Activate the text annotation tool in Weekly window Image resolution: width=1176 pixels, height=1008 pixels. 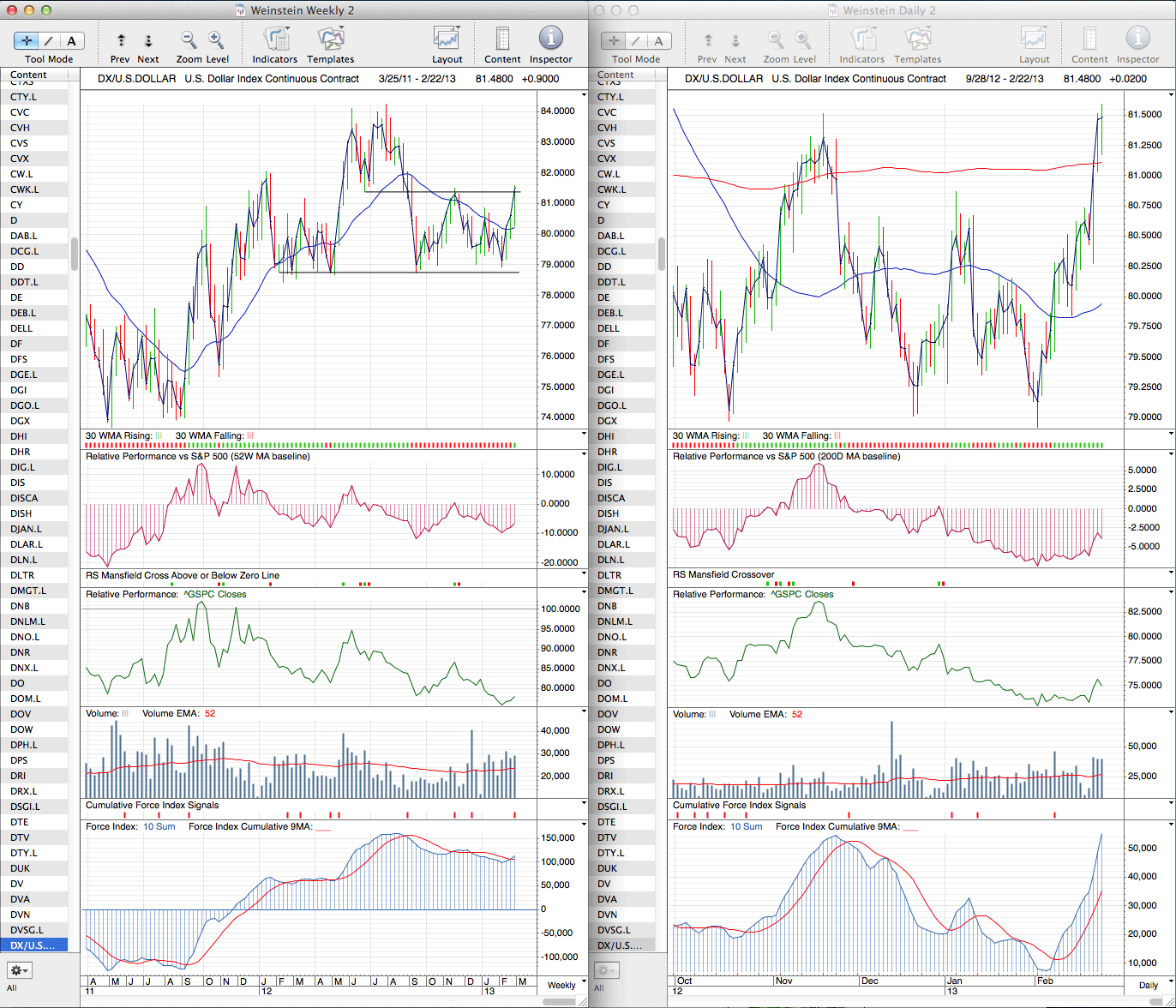tap(71, 40)
